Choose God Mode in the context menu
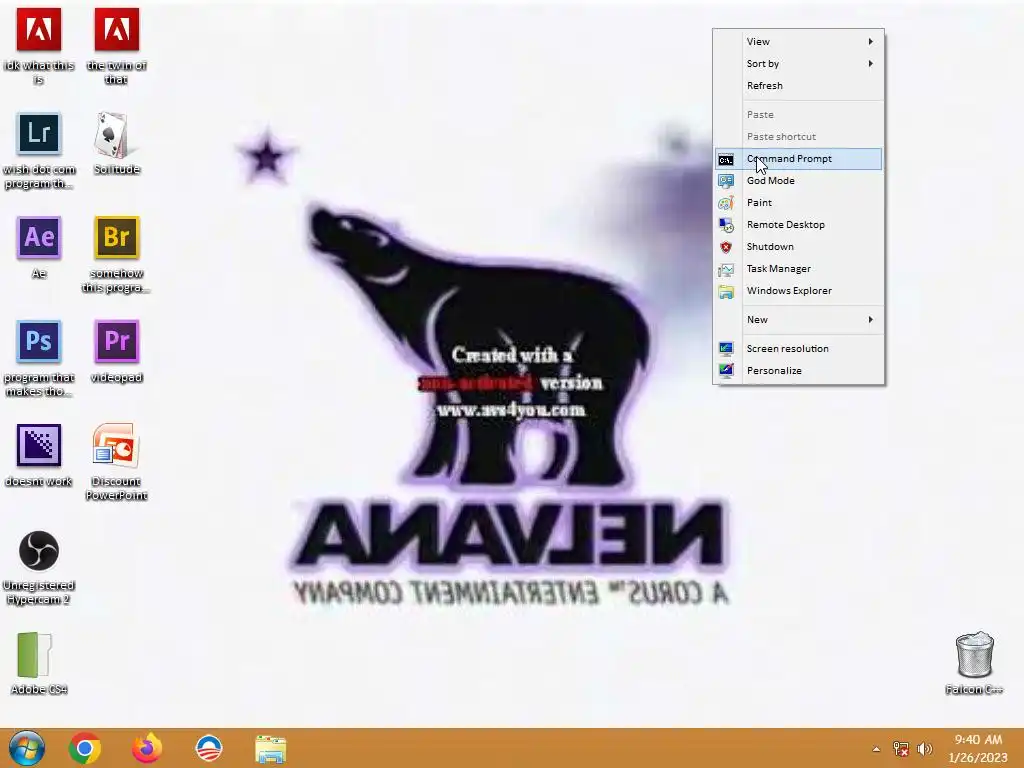Viewport: 1024px width, 768px height. pyautogui.click(x=798, y=181)
